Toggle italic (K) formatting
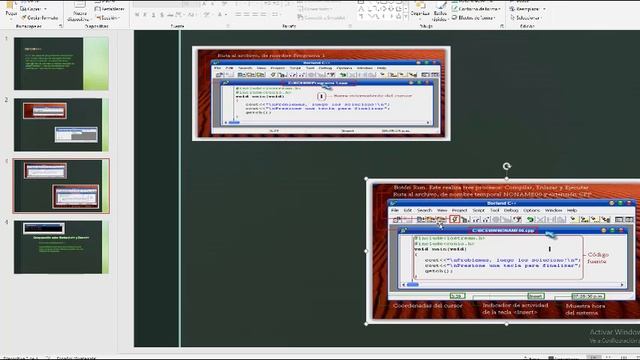 point(145,15)
